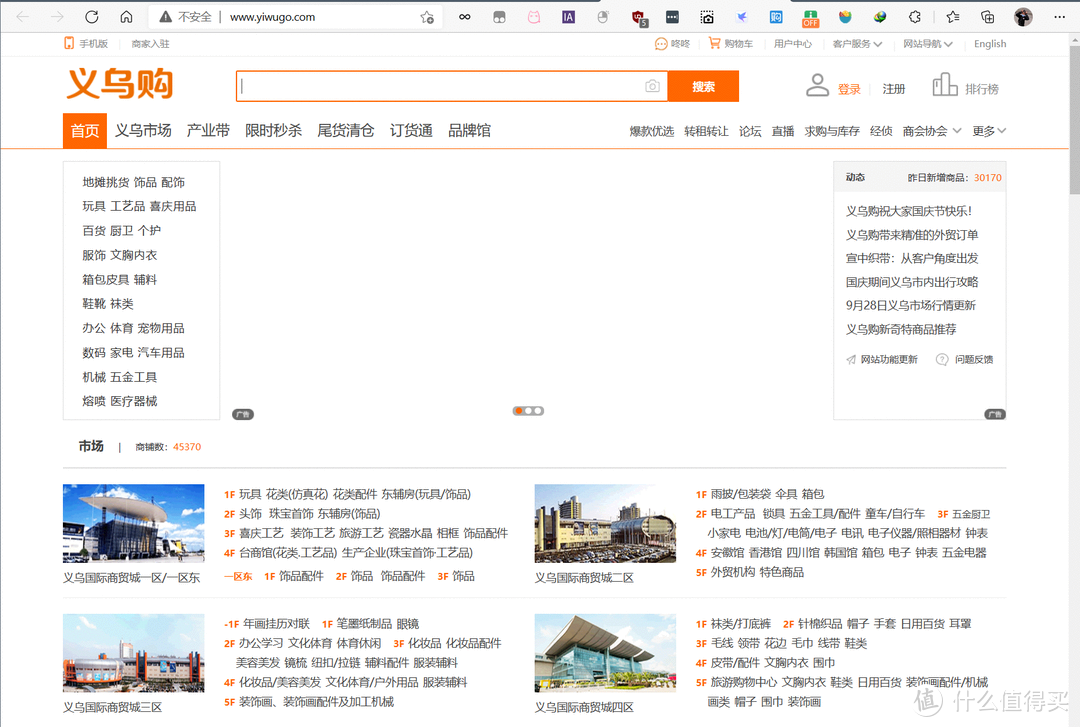Open the IA browser extension icon

pos(568,17)
